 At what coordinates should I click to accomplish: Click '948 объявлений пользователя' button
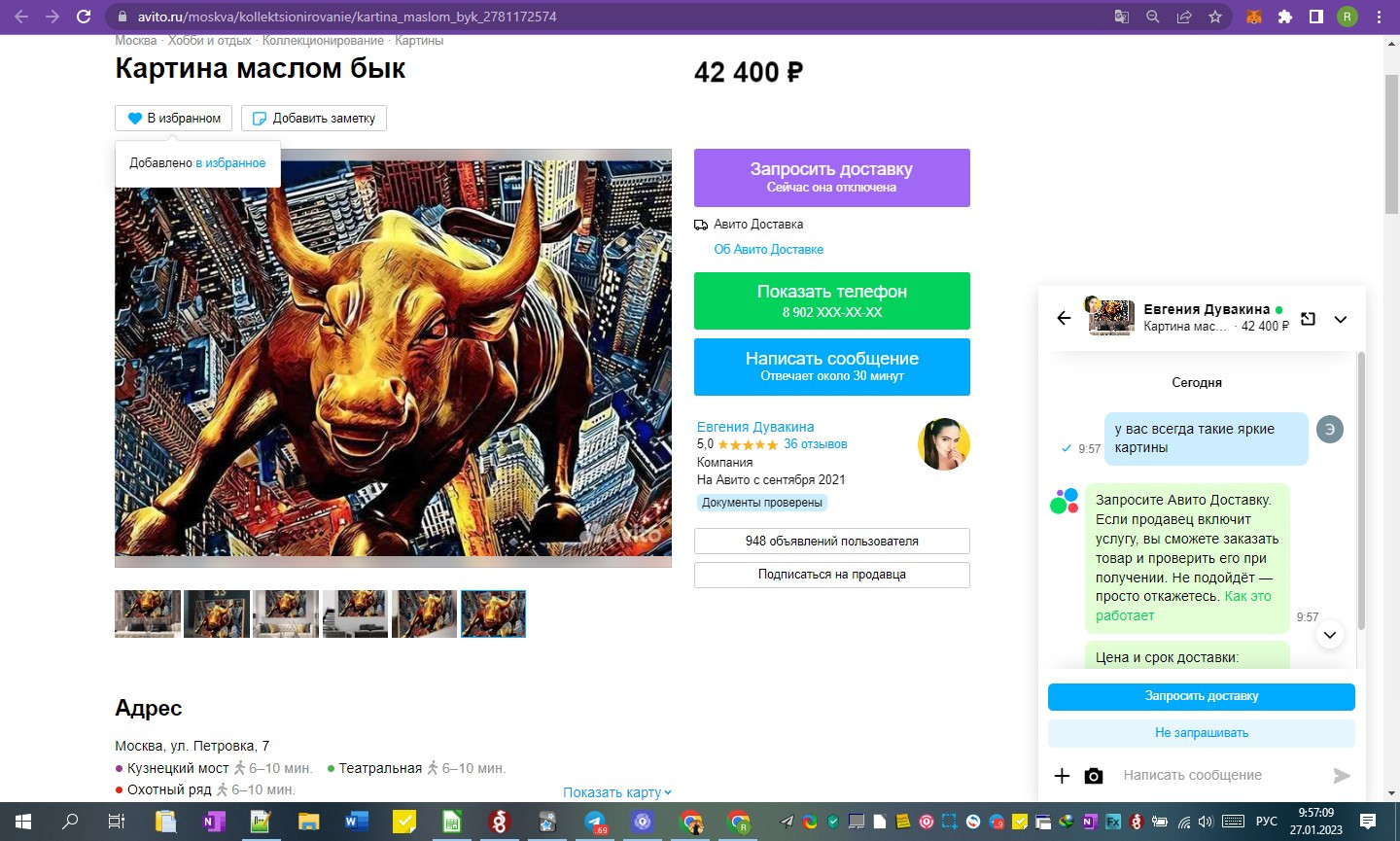coord(832,541)
